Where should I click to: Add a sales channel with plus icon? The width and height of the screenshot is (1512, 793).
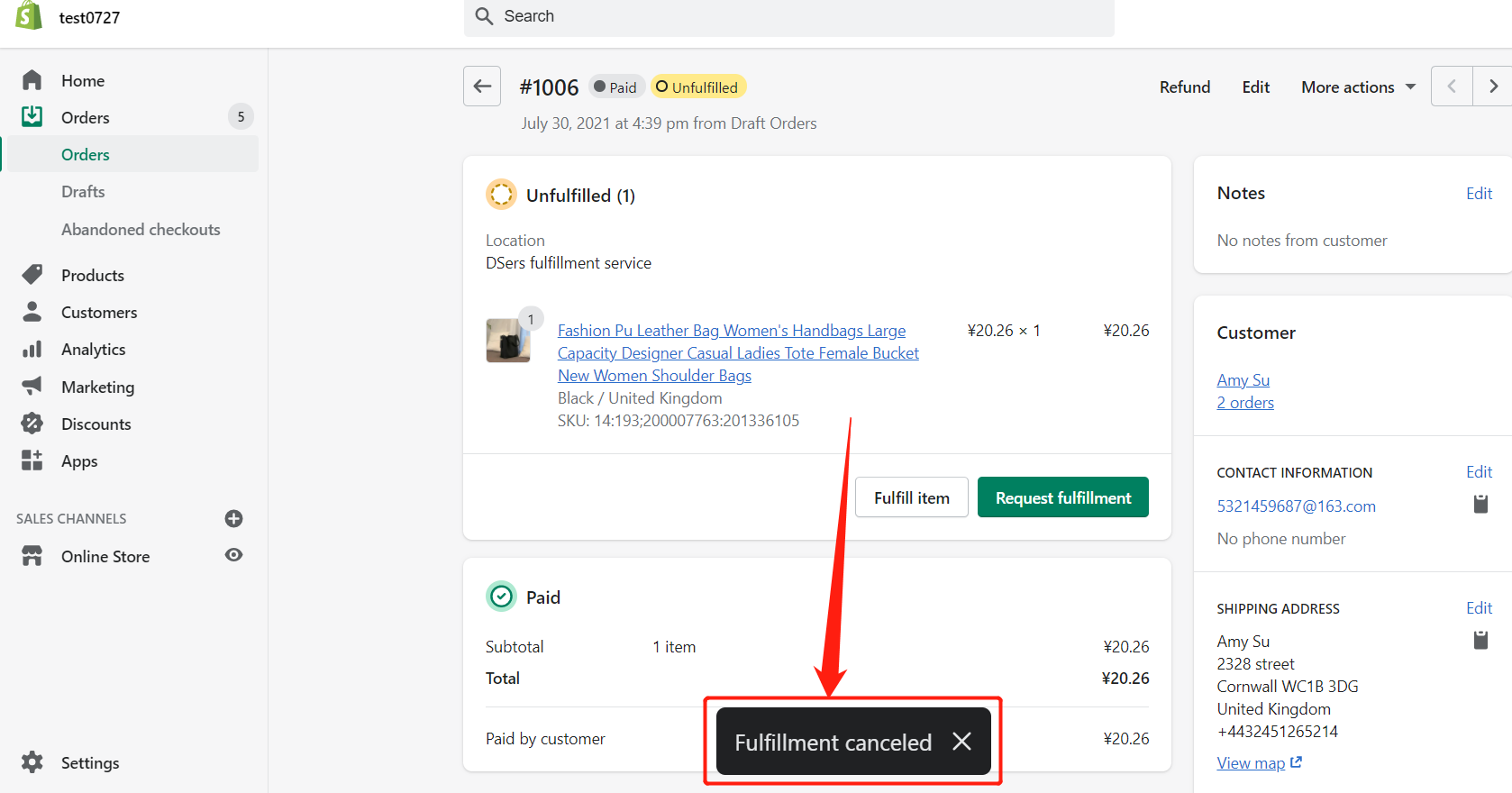(233, 518)
